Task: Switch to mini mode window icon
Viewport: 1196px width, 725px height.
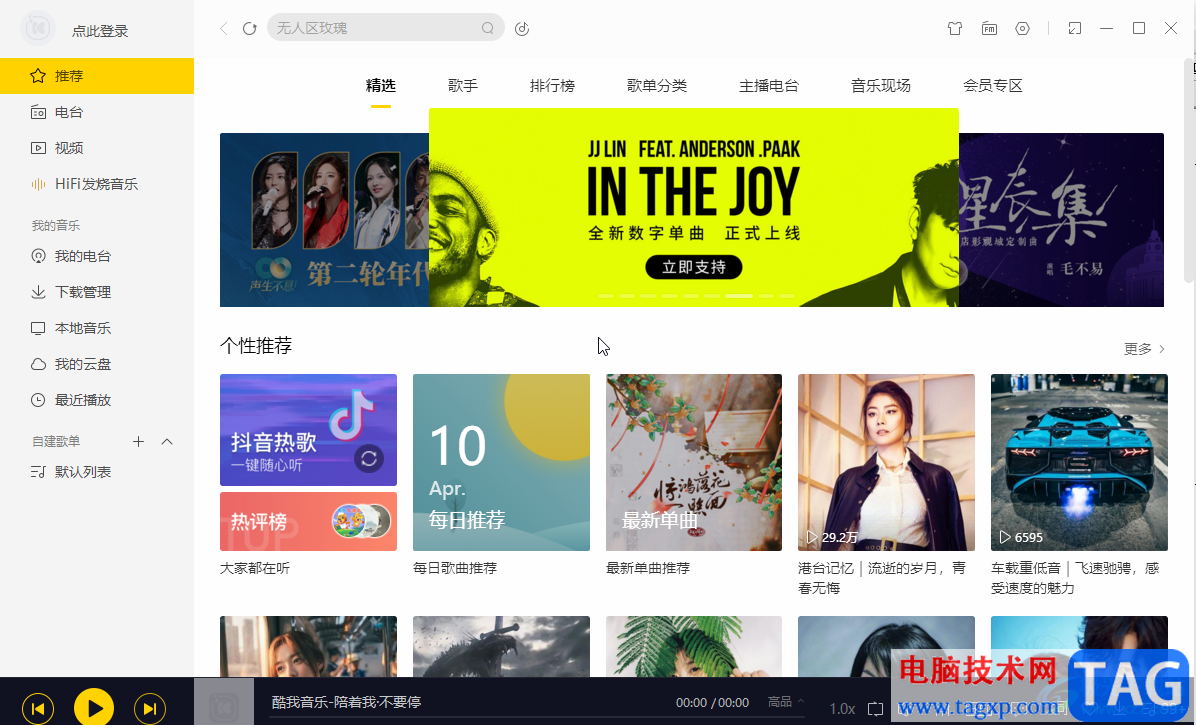Action: pos(1075,28)
